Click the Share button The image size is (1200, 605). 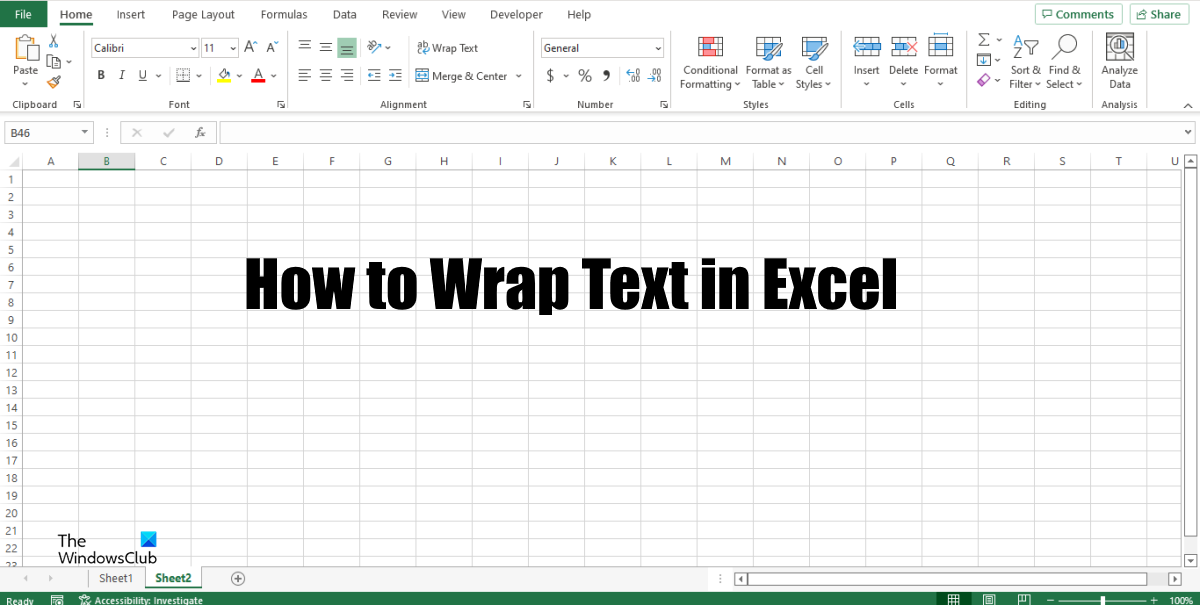[1158, 14]
